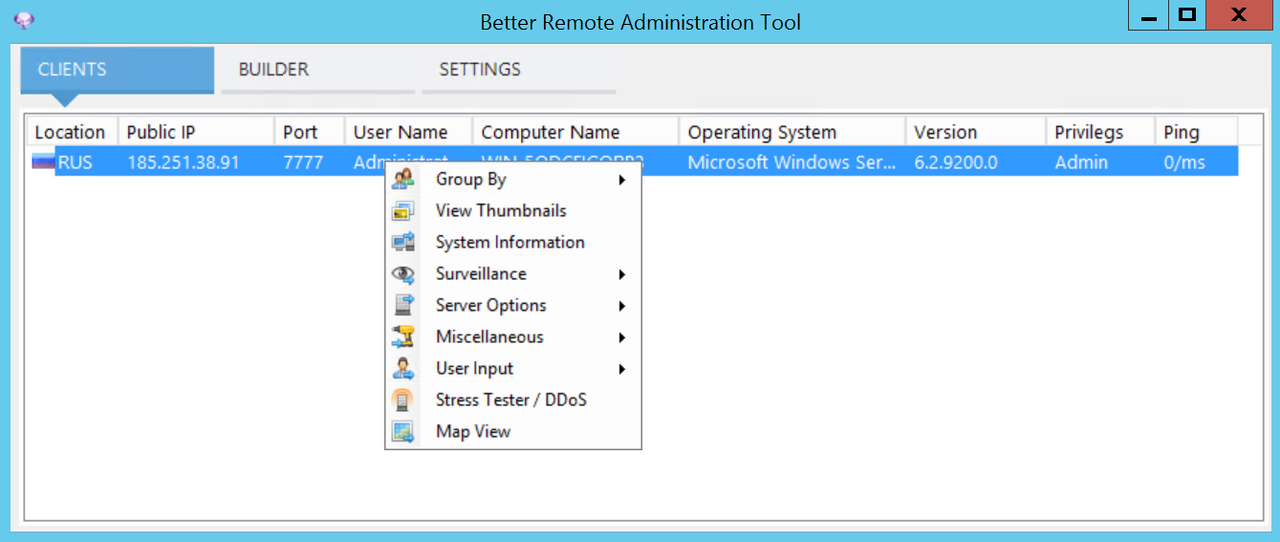Switch to the BUILDER tab
The image size is (1280, 542).
[x=318, y=70]
